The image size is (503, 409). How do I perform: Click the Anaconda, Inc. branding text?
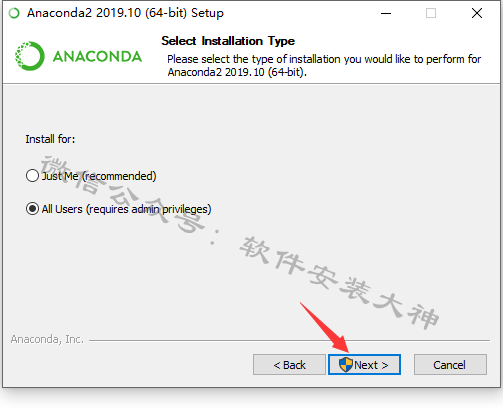47,339
